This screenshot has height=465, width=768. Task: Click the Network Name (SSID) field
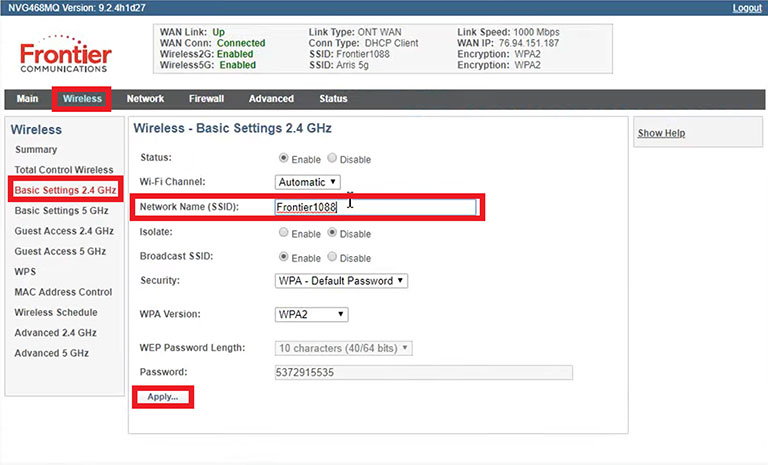375,207
